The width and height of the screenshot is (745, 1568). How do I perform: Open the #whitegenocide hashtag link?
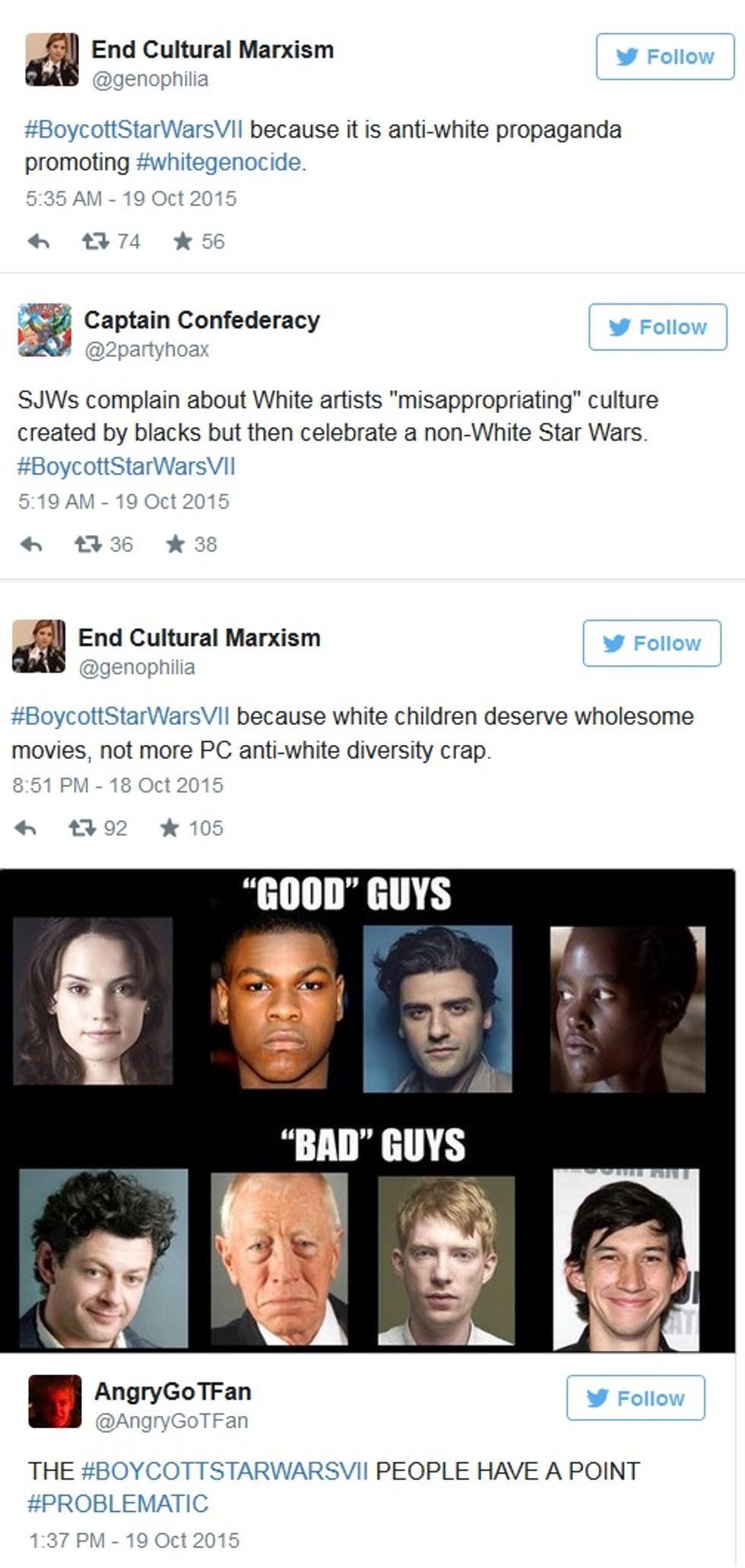[218, 163]
